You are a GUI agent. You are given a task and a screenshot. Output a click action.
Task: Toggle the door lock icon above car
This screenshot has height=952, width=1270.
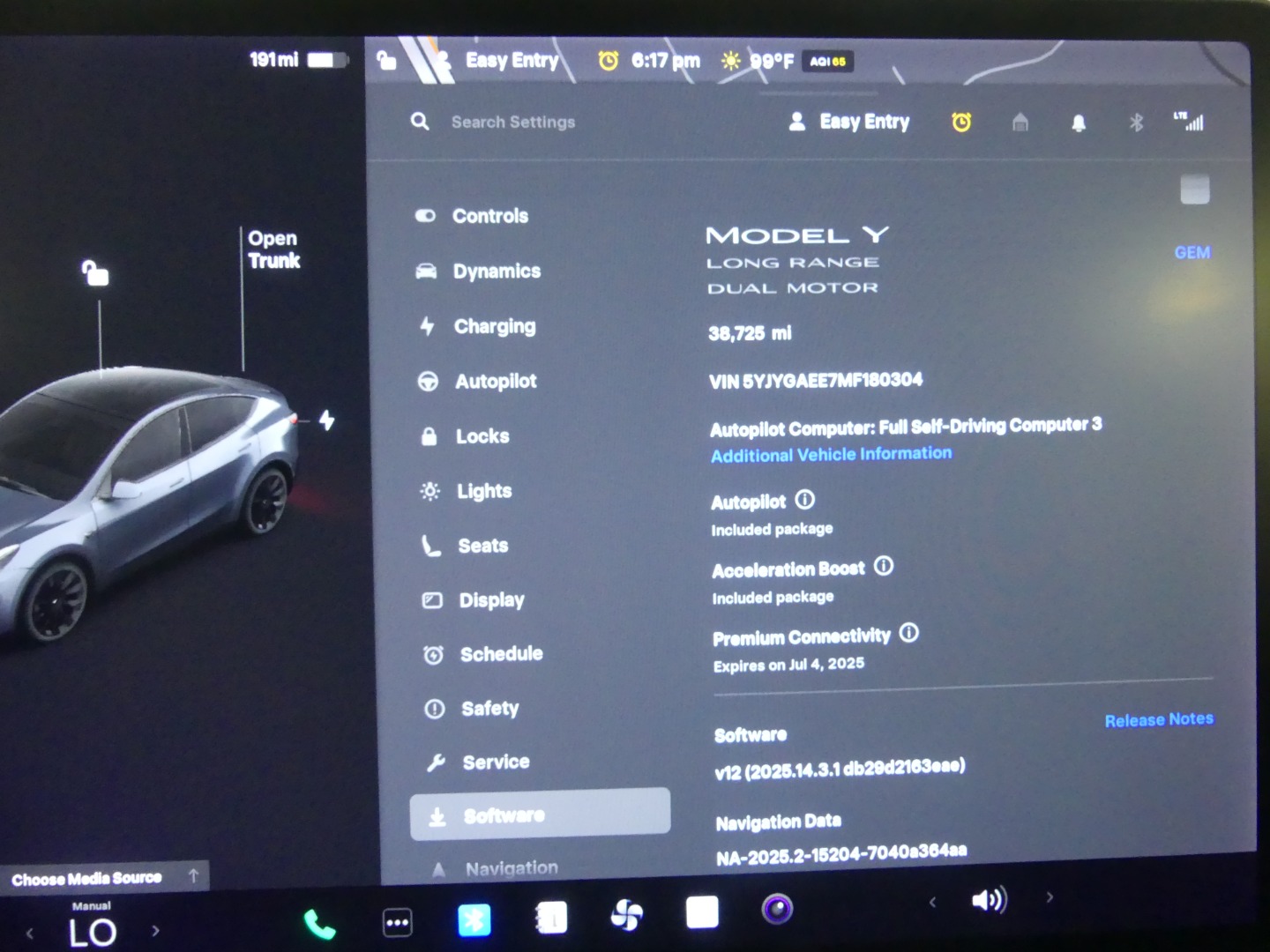(95, 273)
